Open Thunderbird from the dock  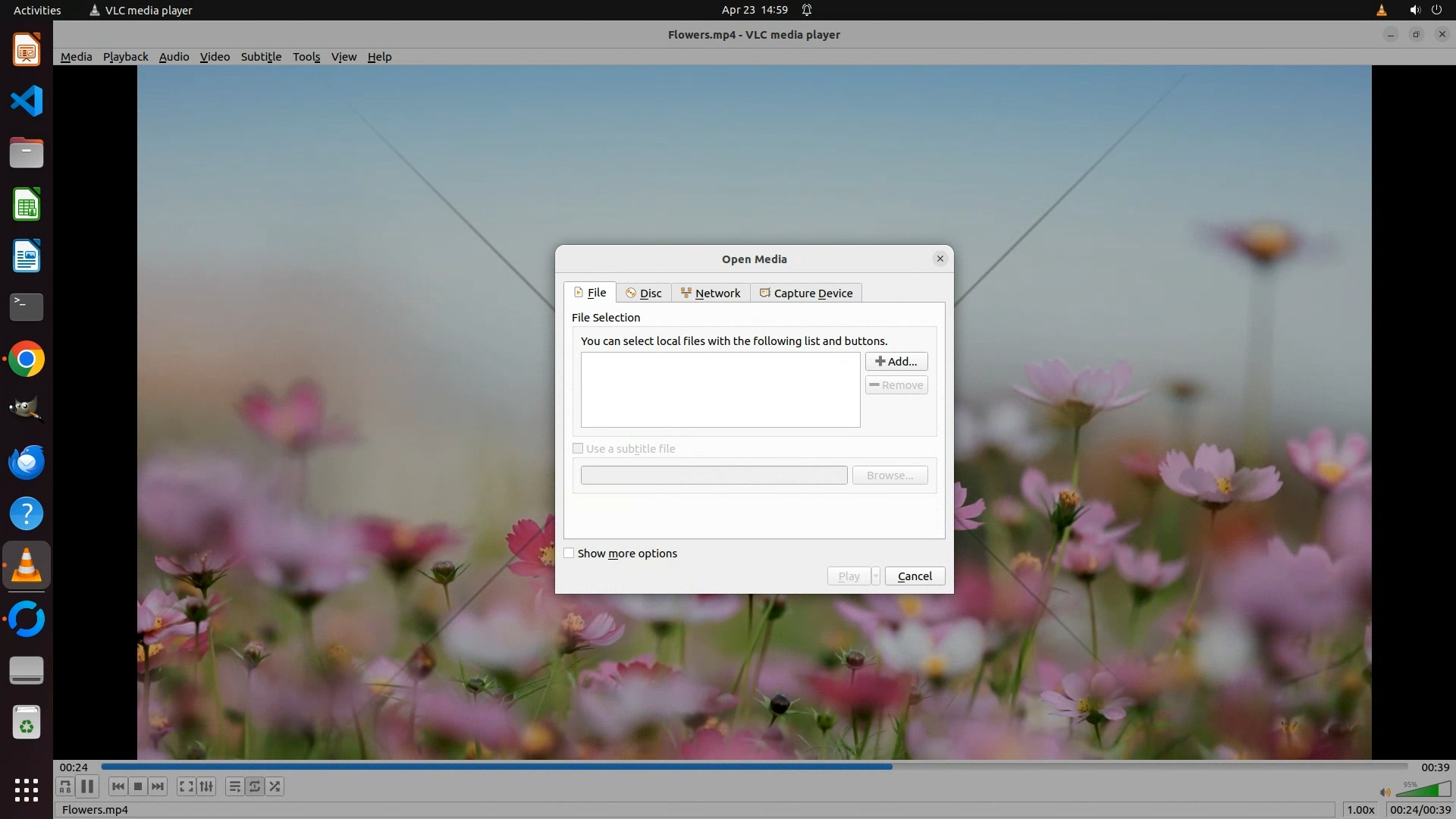click(x=27, y=462)
